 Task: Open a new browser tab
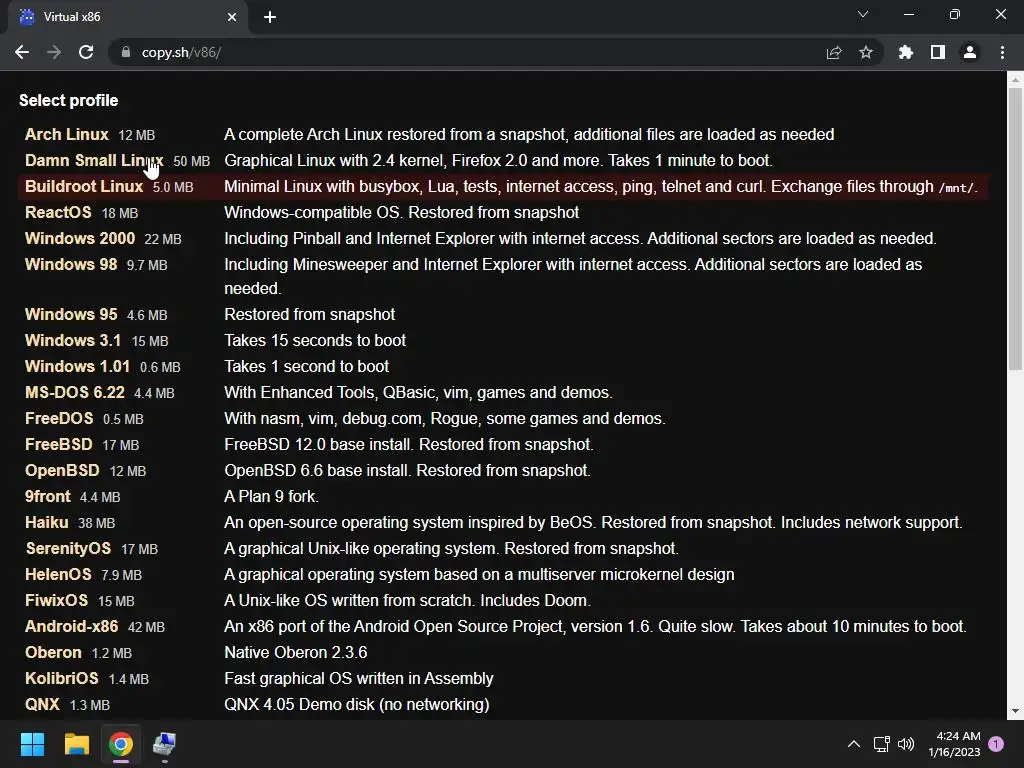coord(270,17)
